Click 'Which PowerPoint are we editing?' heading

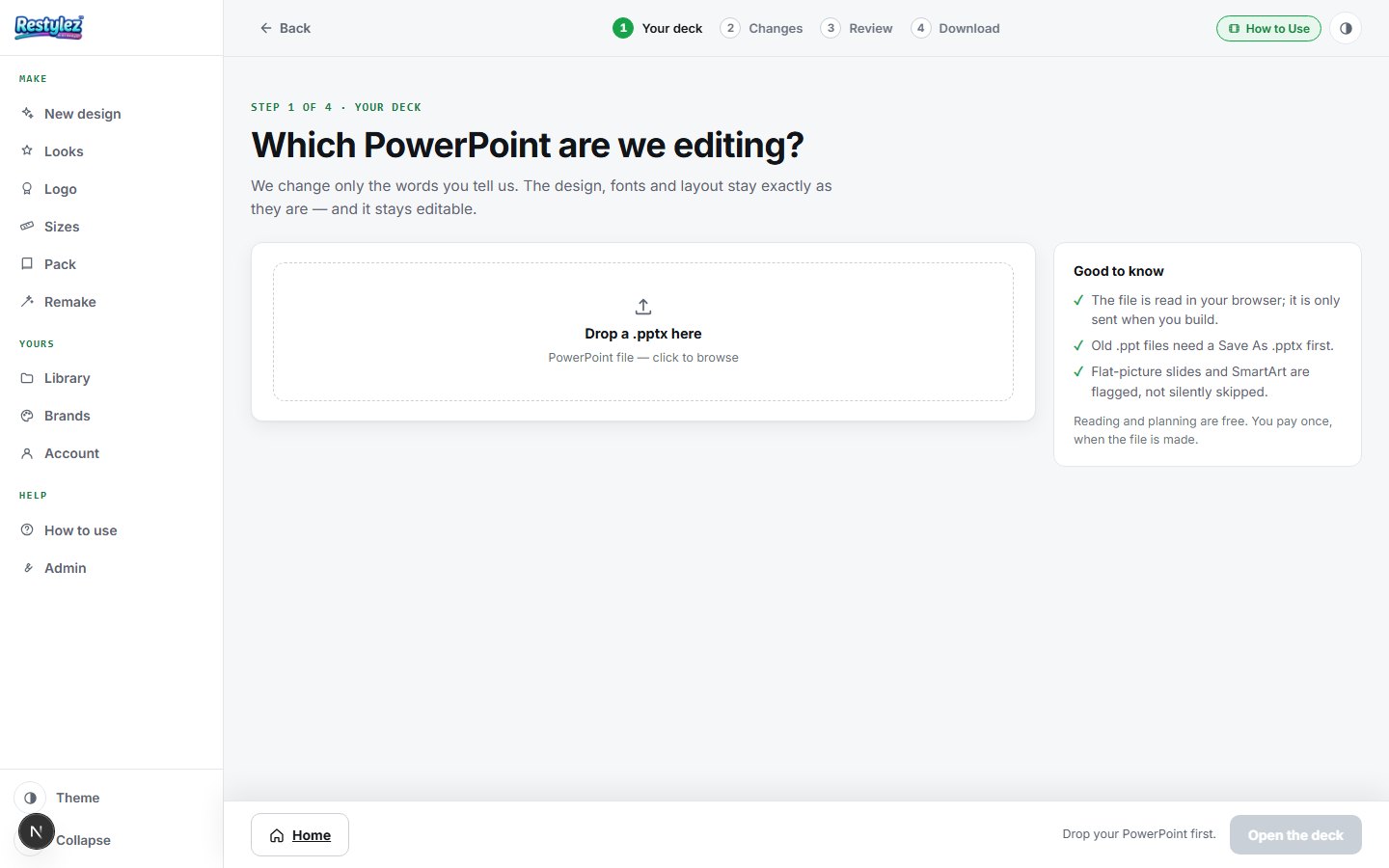528,146
